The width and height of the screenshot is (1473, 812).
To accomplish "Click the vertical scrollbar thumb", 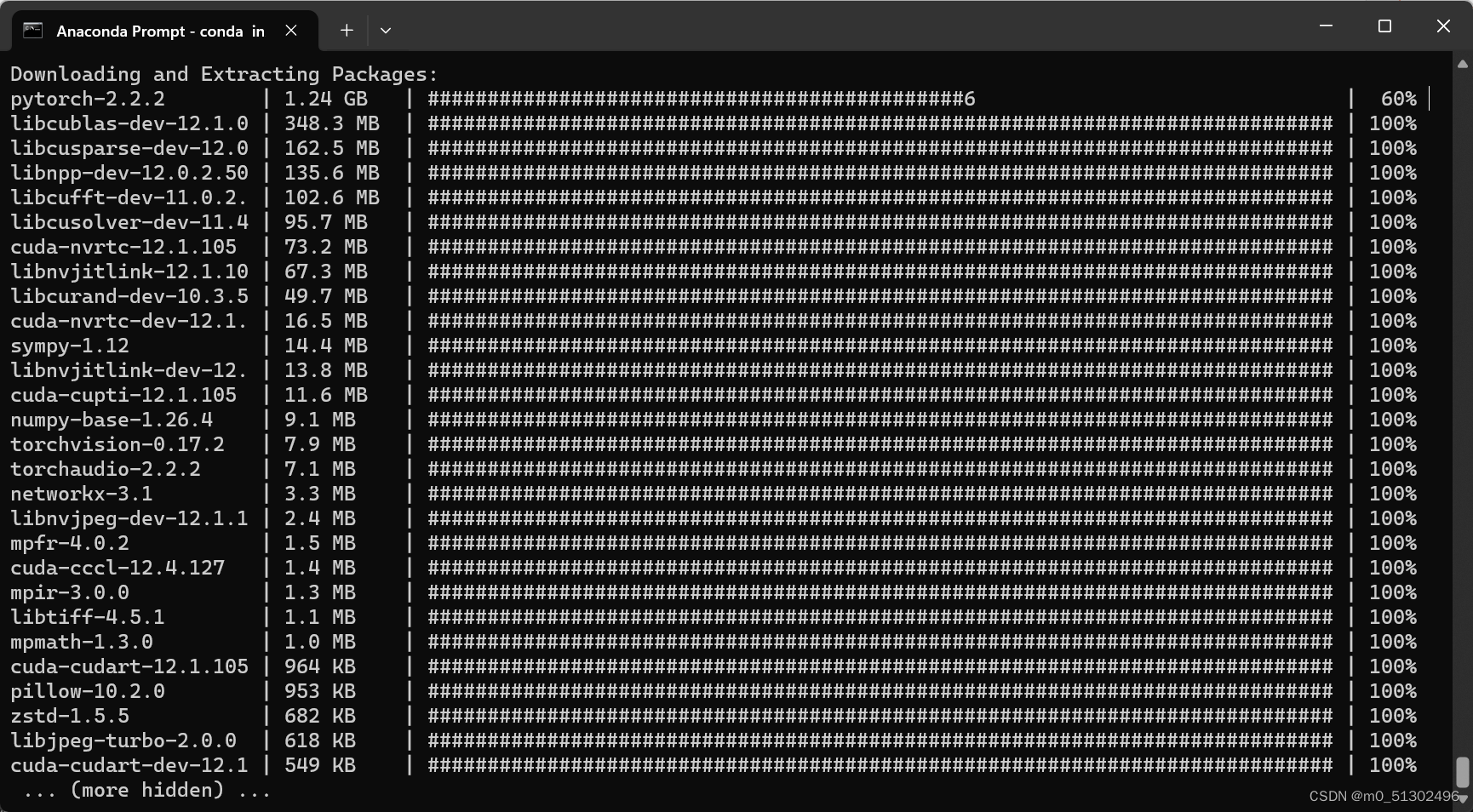I will point(1463,773).
